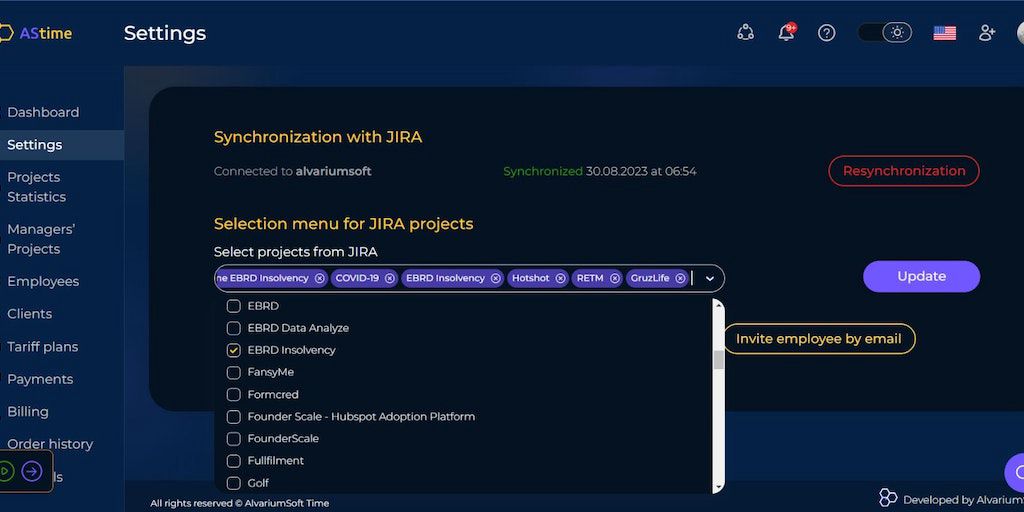
Task: Click the RETM tag label
Action: pos(590,278)
